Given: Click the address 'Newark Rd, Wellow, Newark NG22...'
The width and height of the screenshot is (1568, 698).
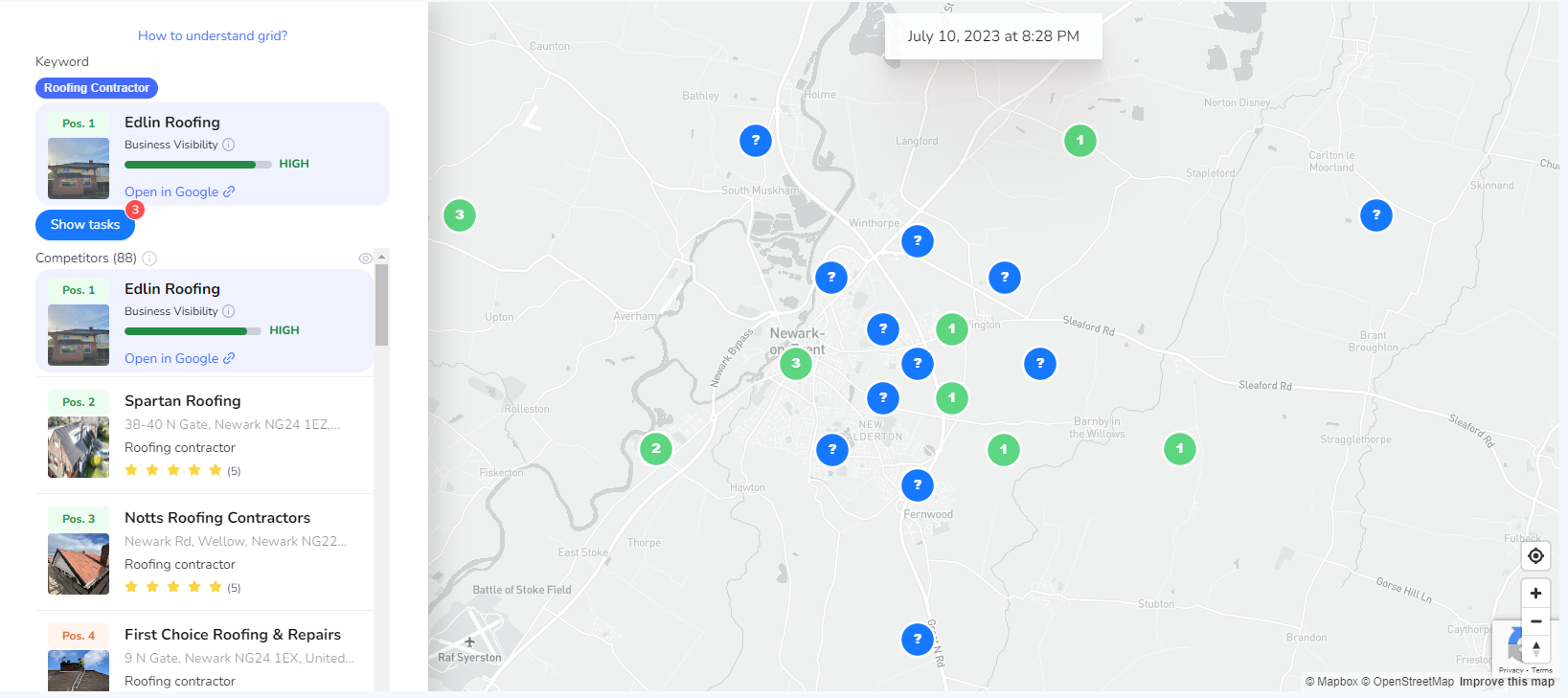Looking at the screenshot, I should (x=236, y=541).
